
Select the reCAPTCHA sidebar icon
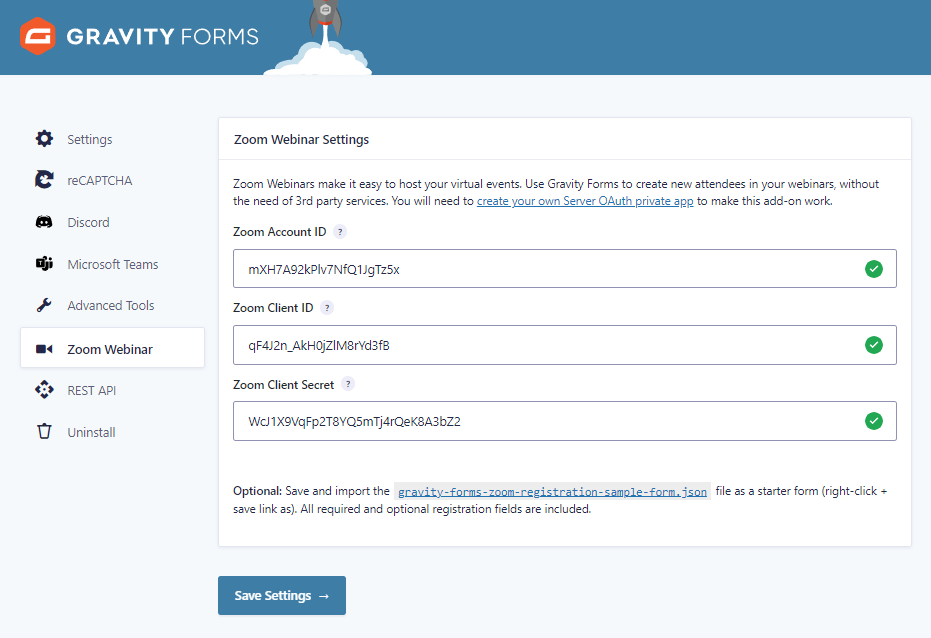coord(45,181)
